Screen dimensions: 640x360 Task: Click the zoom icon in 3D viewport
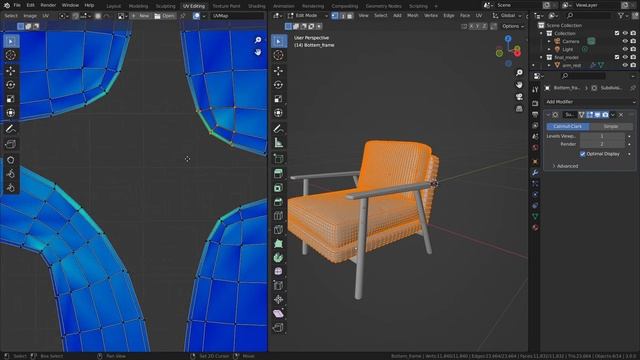click(x=519, y=73)
